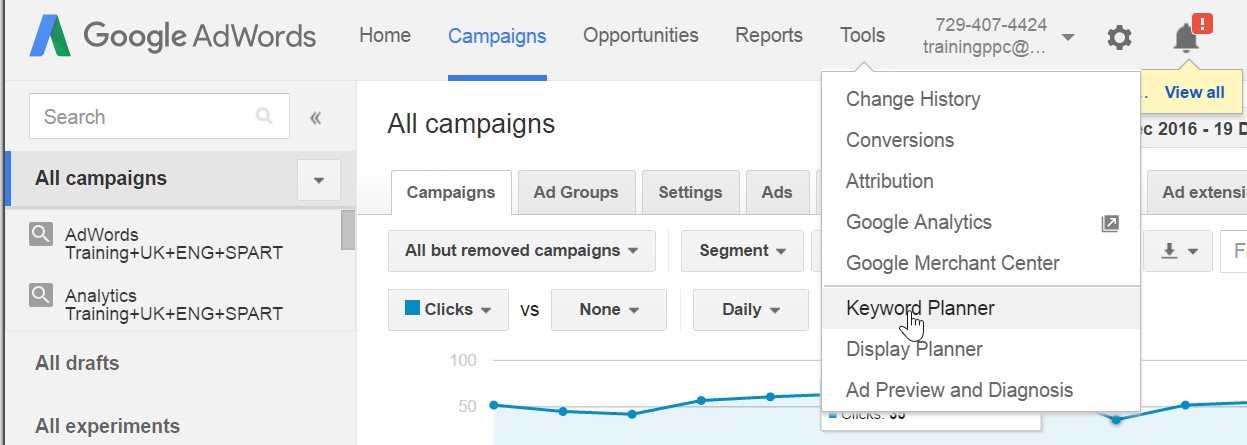Click the campaign search input field
Viewport: 1247px width, 445px height.
[x=145, y=117]
